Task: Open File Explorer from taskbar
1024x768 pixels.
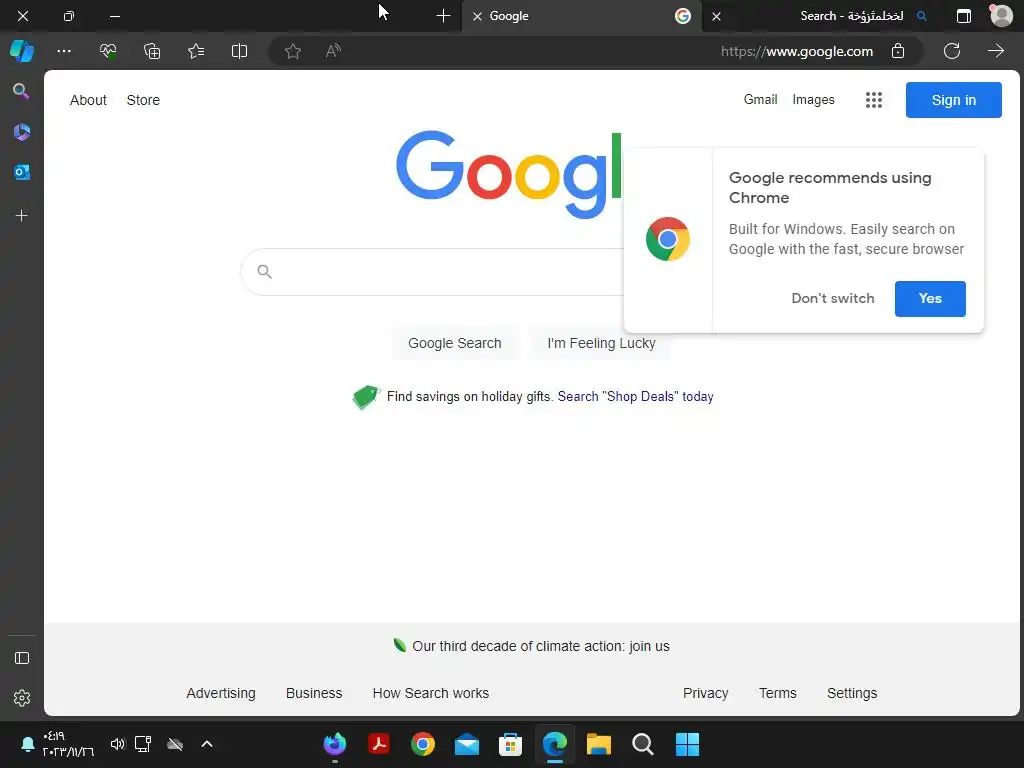Action: tap(599, 744)
